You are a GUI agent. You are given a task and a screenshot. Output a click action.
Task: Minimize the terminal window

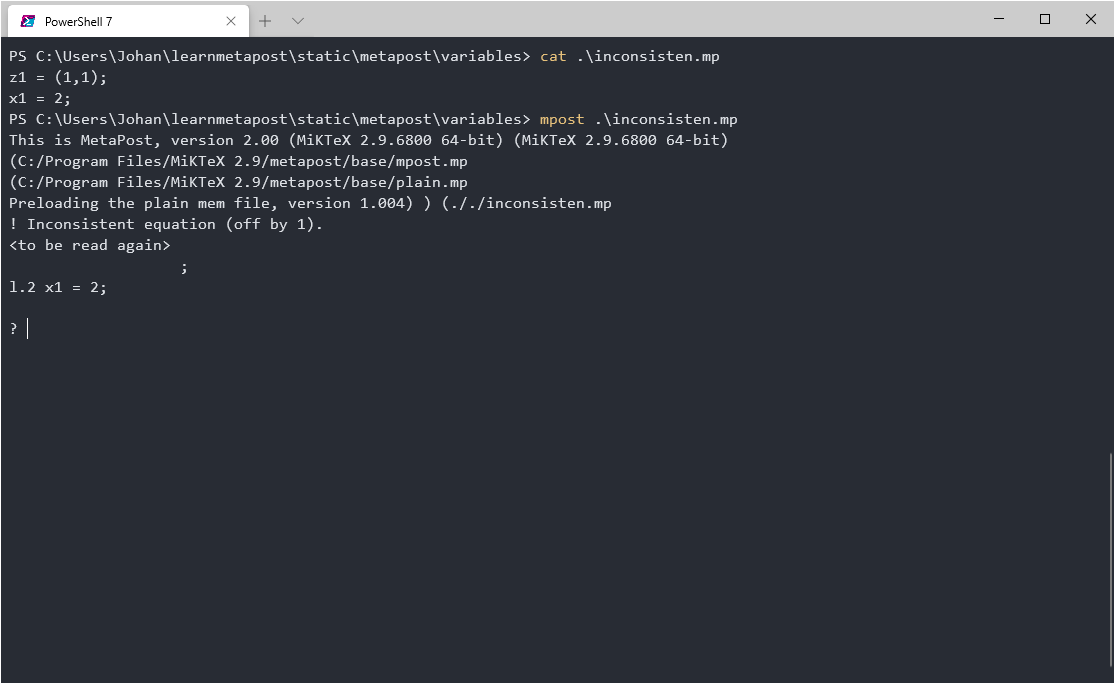tap(999, 19)
